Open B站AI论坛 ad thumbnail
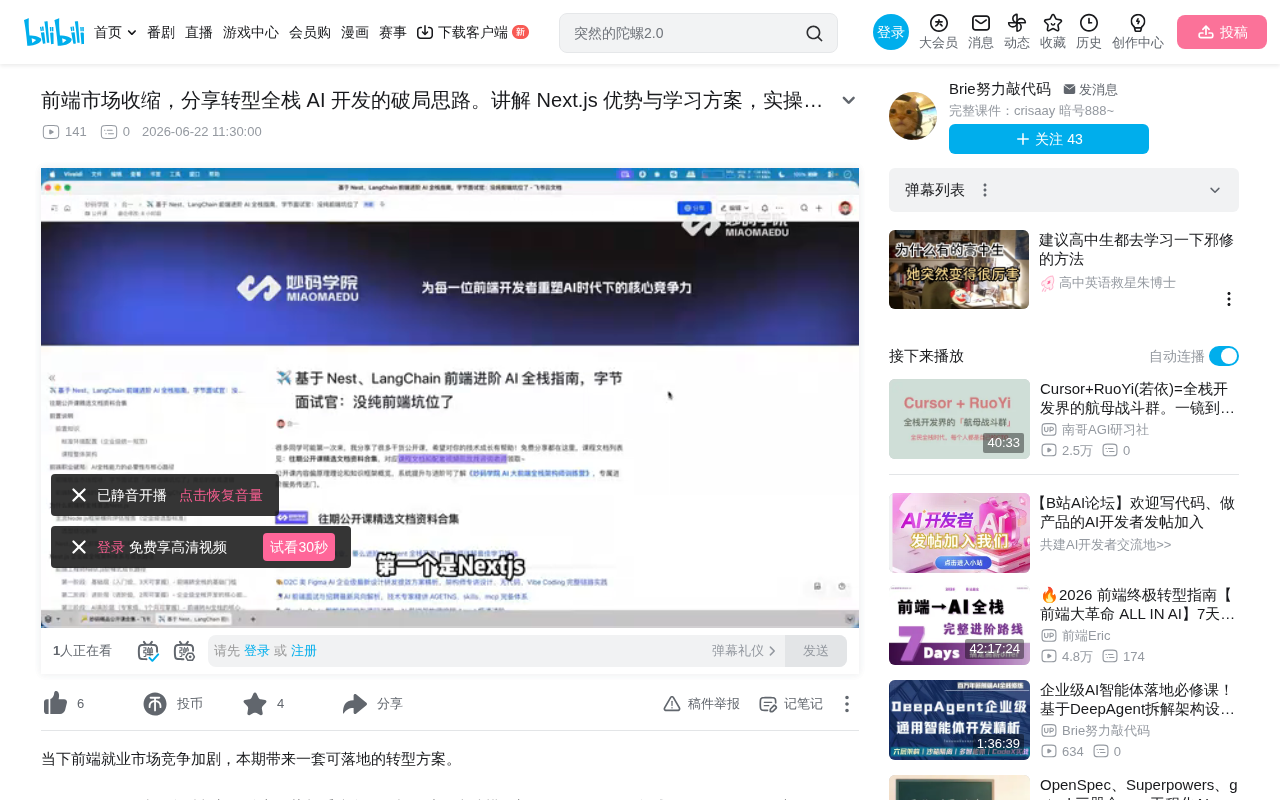The height and width of the screenshot is (800, 1280). [959, 533]
